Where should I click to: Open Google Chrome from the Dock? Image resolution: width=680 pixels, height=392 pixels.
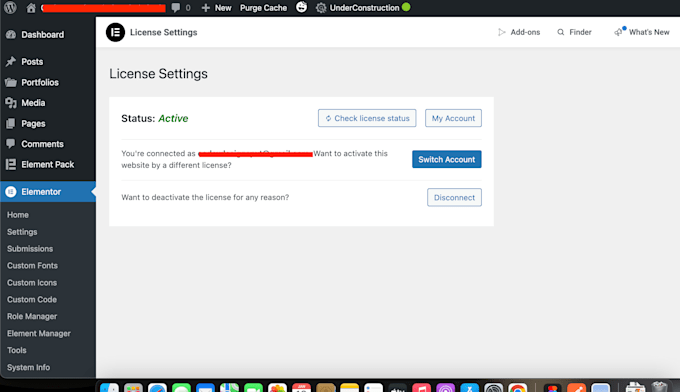click(518, 388)
